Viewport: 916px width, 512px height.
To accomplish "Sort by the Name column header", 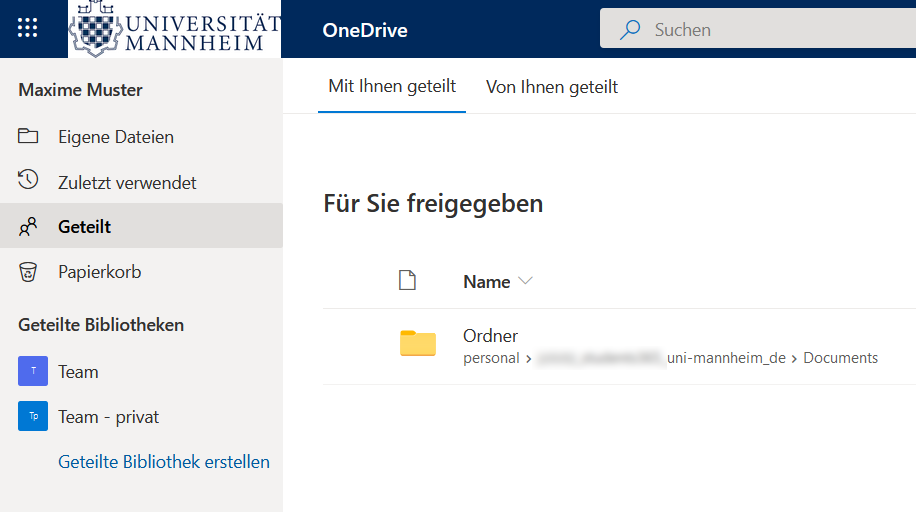I will 487,282.
